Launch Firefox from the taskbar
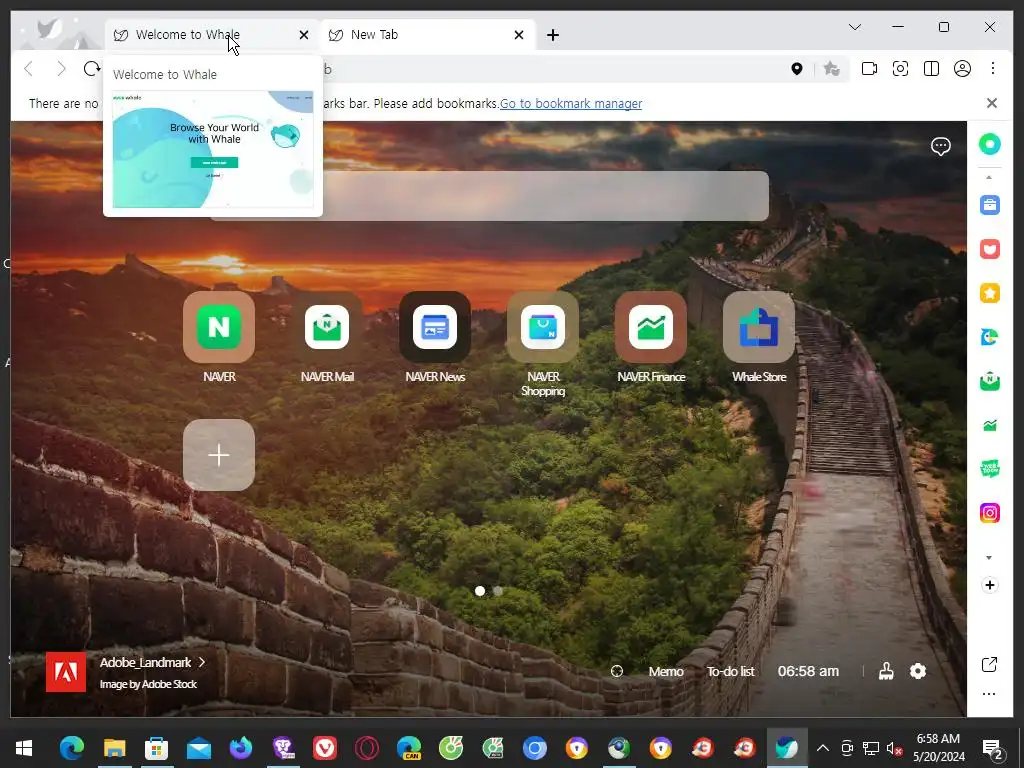The image size is (1024, 768). pos(240,748)
